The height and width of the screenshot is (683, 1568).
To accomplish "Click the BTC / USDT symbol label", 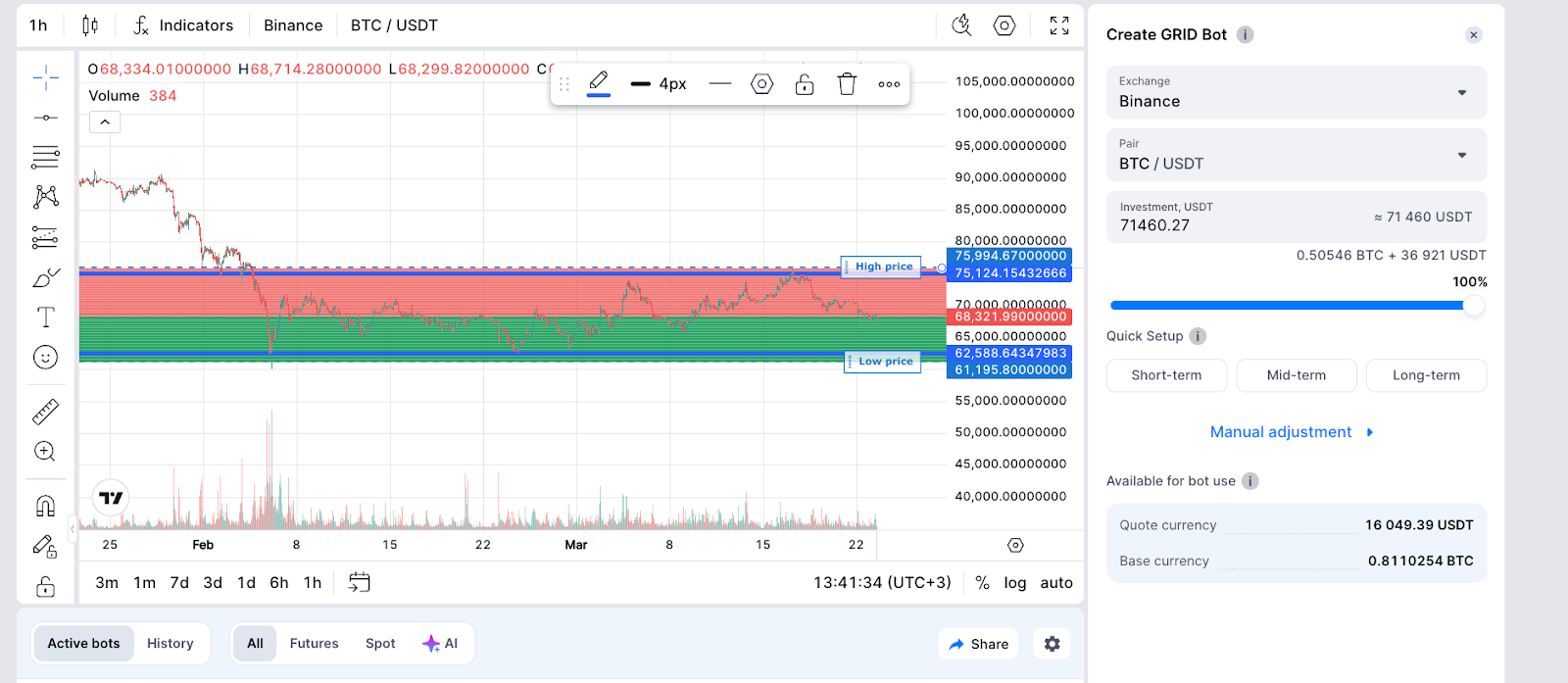I will [394, 25].
